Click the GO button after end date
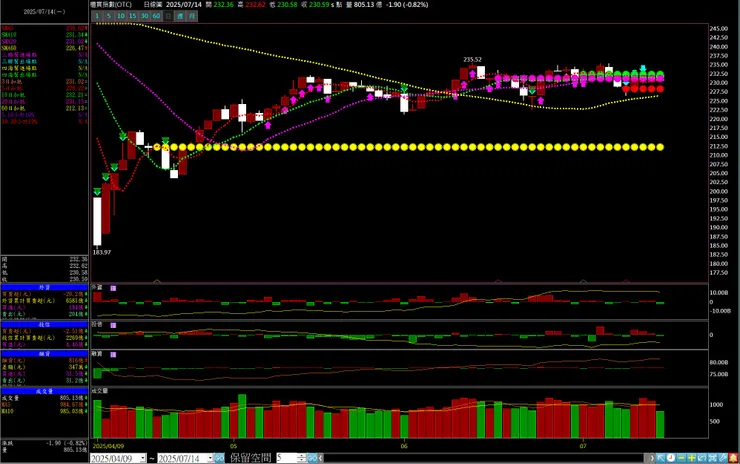The height and width of the screenshot is (464, 740). point(219,458)
